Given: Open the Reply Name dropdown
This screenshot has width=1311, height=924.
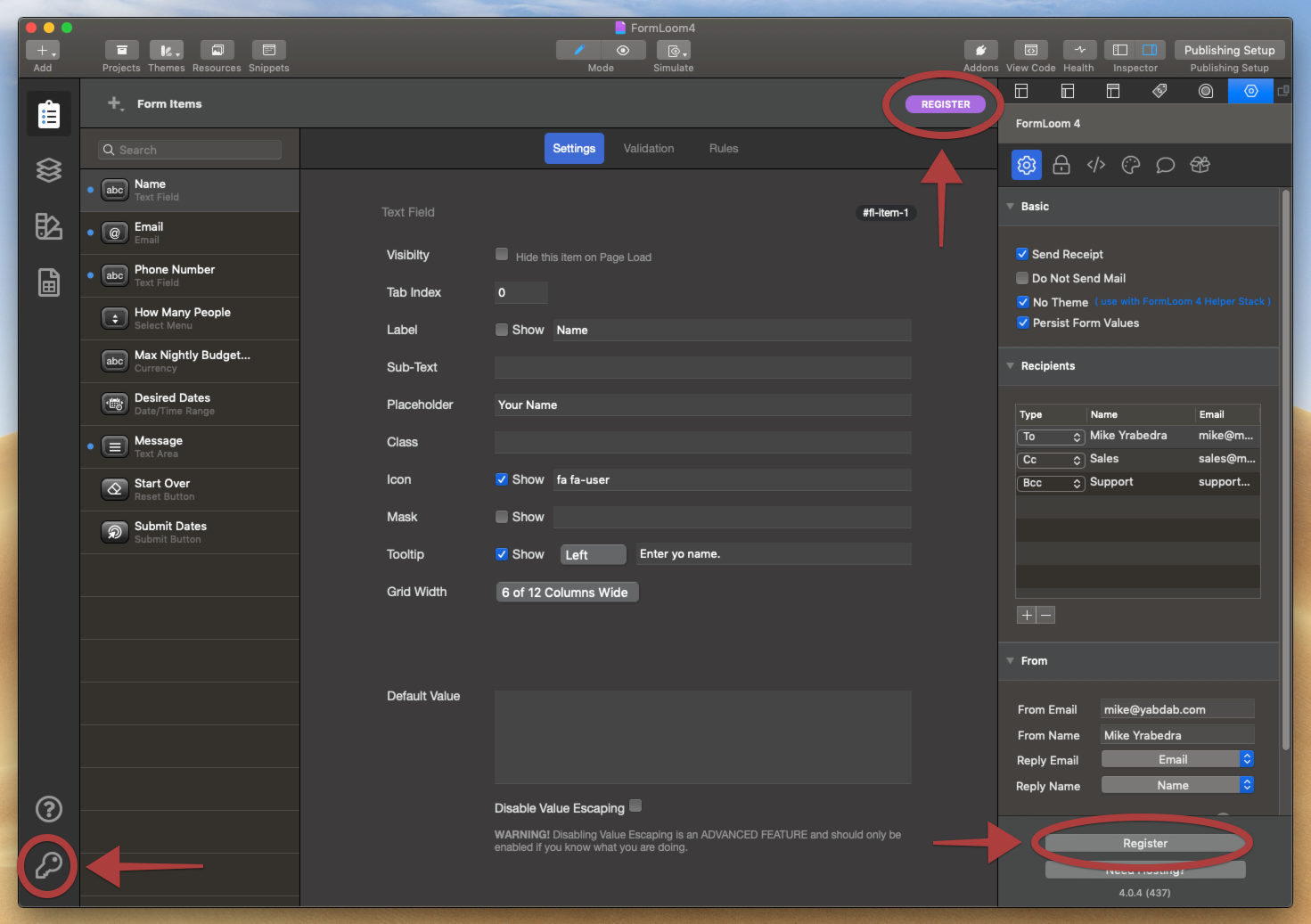Looking at the screenshot, I should 1178,785.
